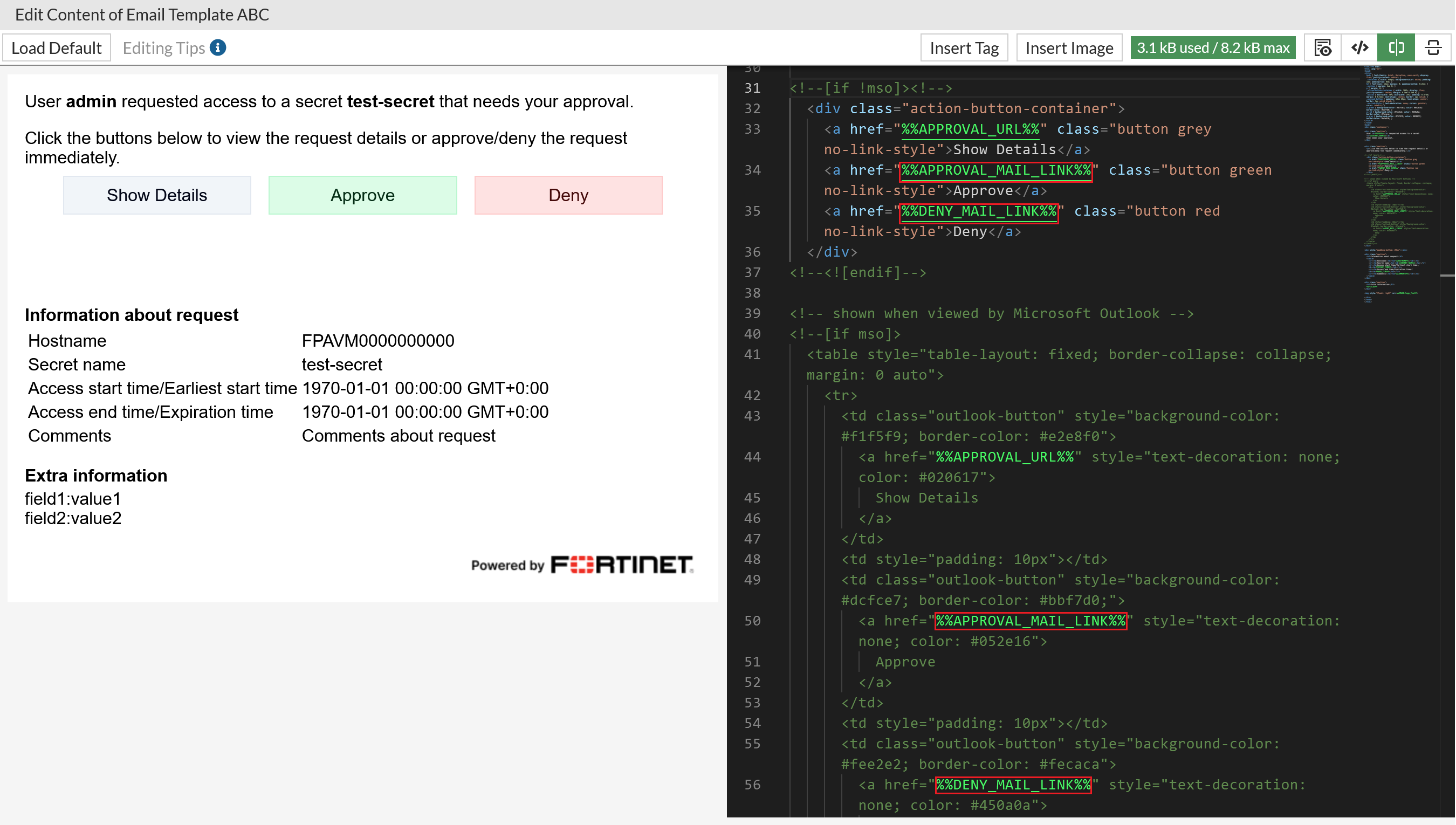This screenshot has height=825, width=1456.
Task: Click the Fortinet logo in preview
Action: 622,565
